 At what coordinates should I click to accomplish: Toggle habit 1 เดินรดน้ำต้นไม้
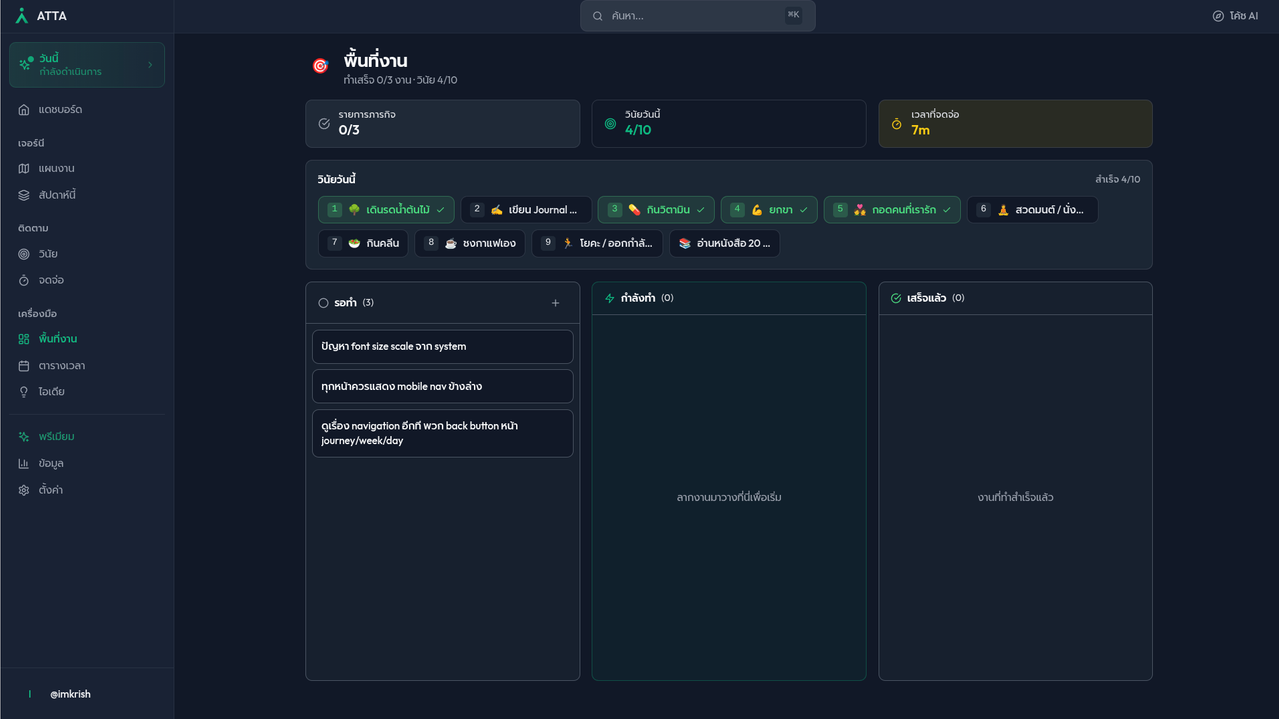(x=386, y=210)
